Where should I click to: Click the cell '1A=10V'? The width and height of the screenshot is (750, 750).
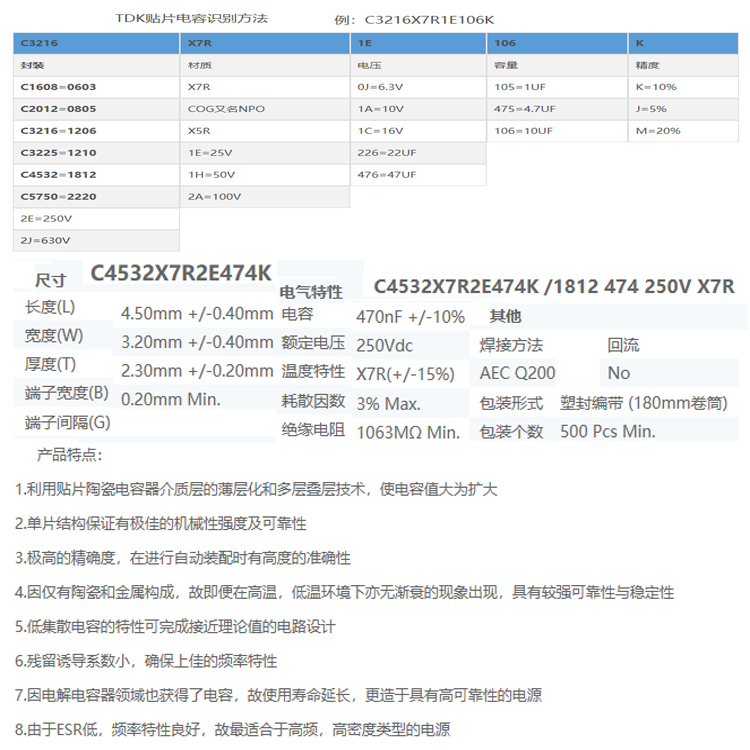(x=419, y=109)
